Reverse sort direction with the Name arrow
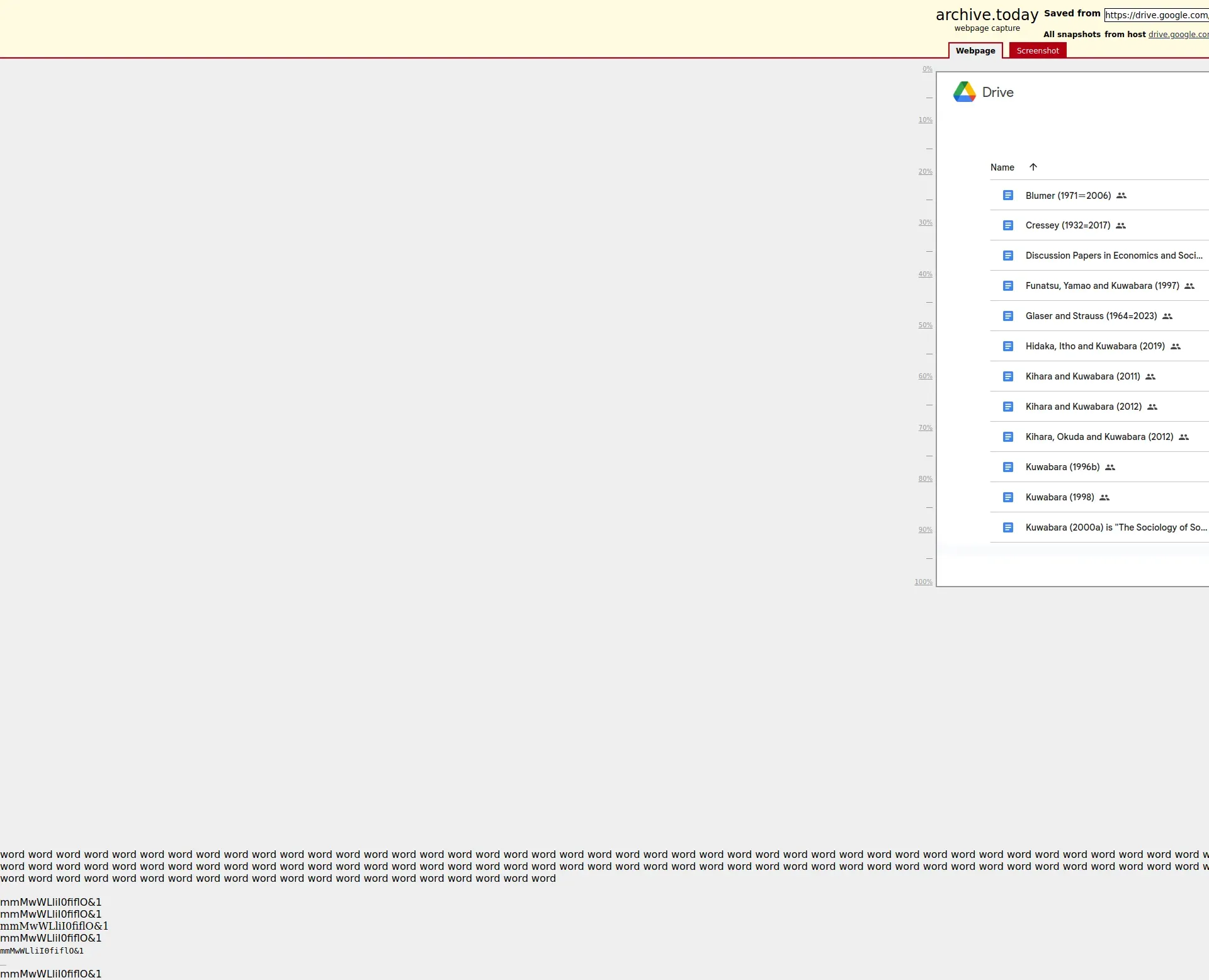Screen dimensions: 1209x980 1033,167
